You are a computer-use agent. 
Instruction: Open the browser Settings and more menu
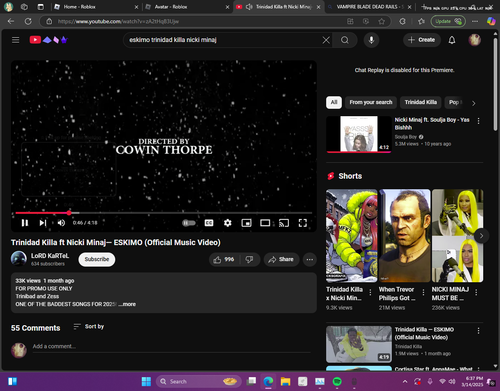475,21
